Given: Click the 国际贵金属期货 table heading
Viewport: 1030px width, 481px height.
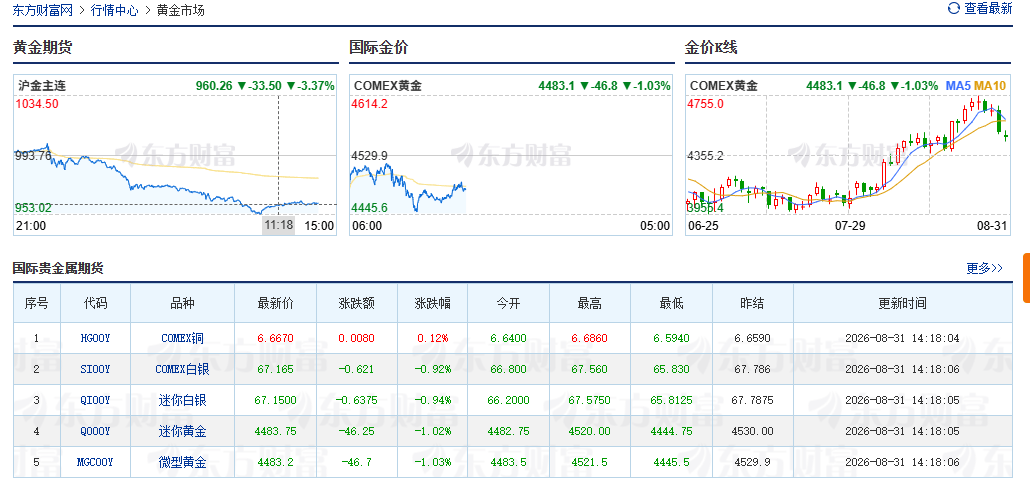Looking at the screenshot, I should coord(58,268).
